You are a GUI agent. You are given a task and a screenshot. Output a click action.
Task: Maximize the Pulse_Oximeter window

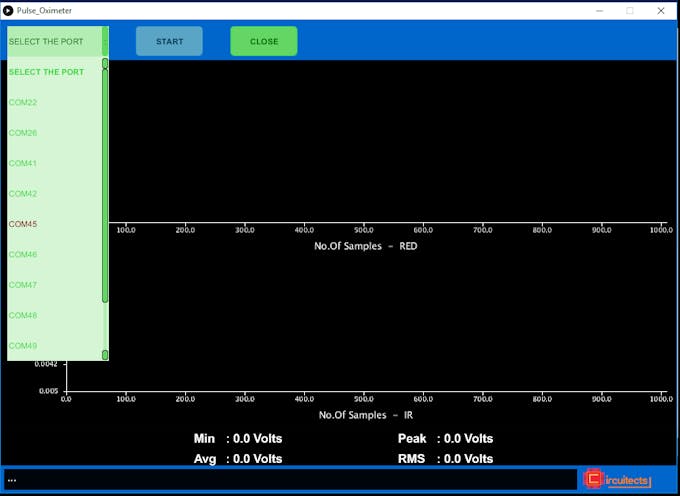tap(630, 10)
